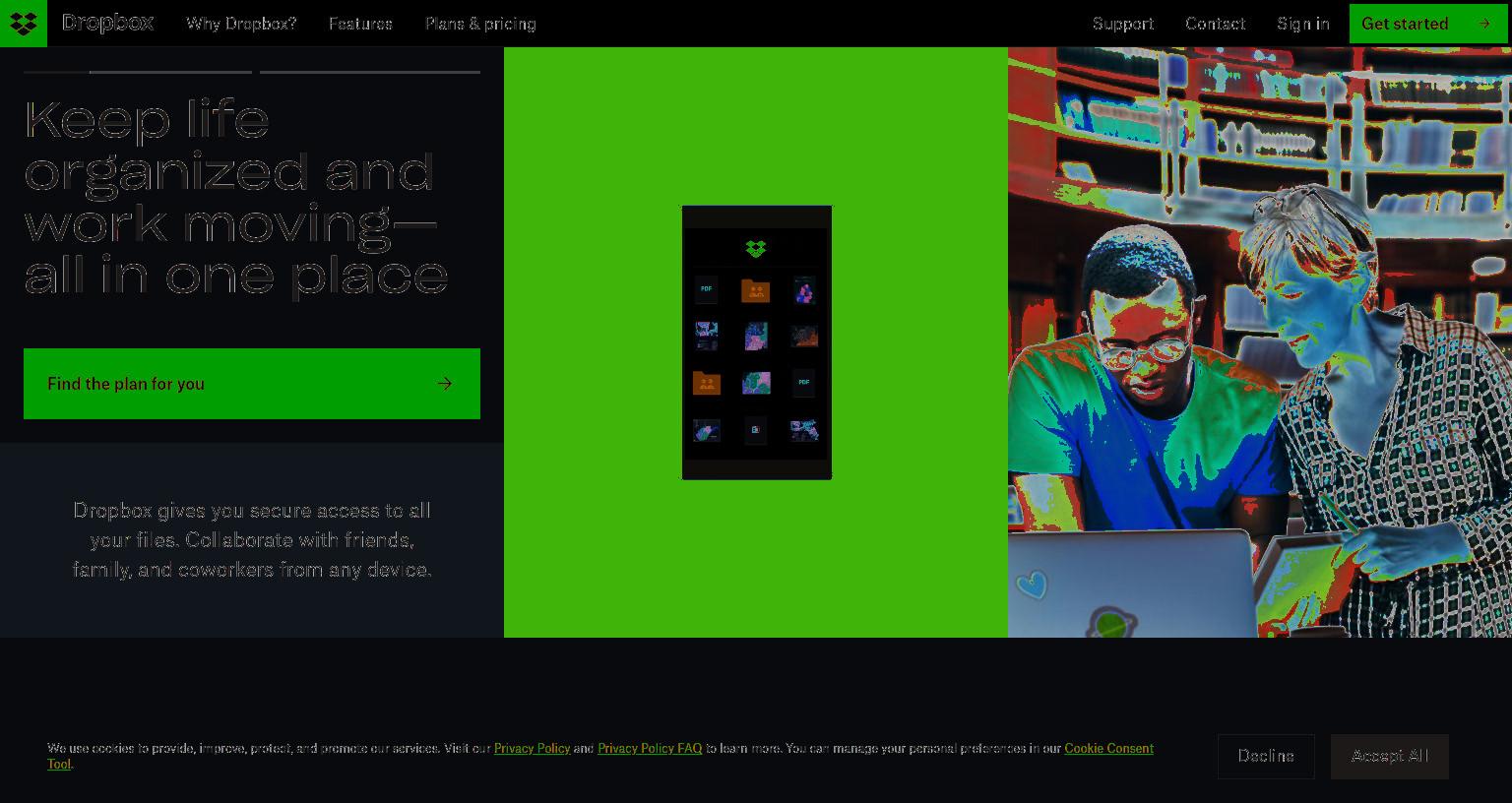Screen dimensions: 1512x803
Task: Open the Support link
Action: tap(1123, 24)
